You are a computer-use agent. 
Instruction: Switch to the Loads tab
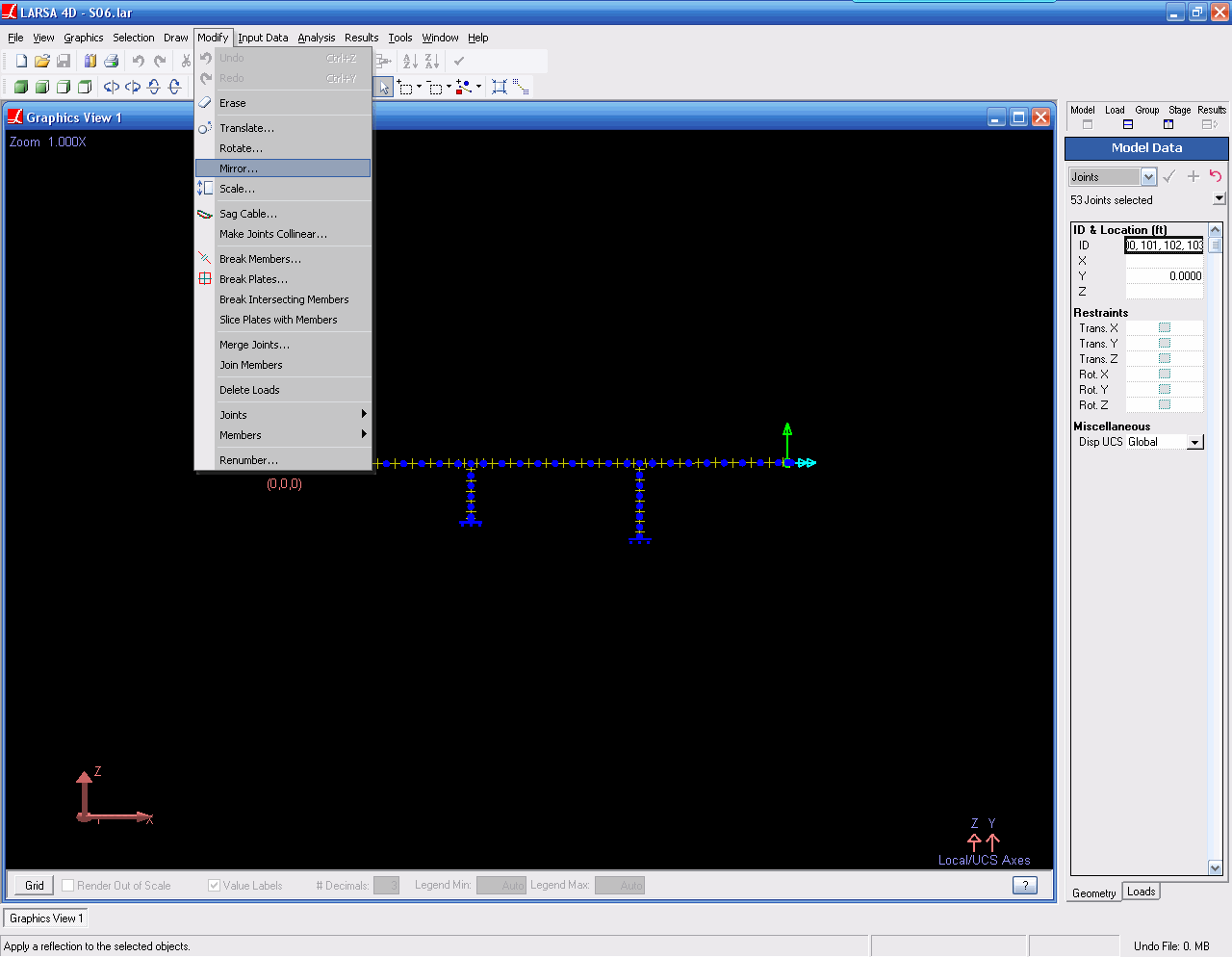tap(1142, 892)
